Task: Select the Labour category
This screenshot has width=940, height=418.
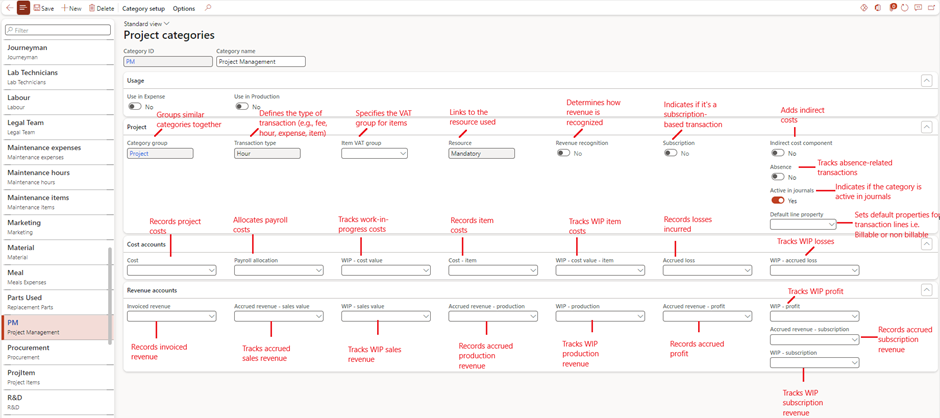Action: (x=57, y=101)
